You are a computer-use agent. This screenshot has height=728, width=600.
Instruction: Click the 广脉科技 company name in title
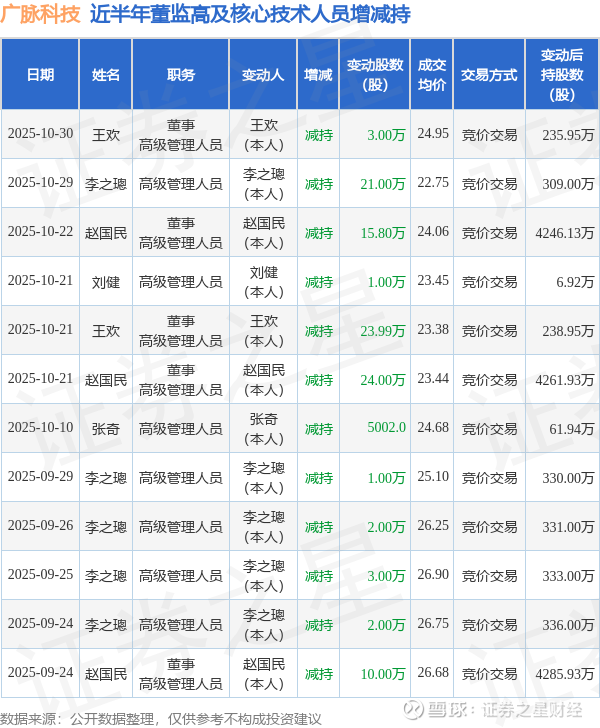[x=40, y=14]
